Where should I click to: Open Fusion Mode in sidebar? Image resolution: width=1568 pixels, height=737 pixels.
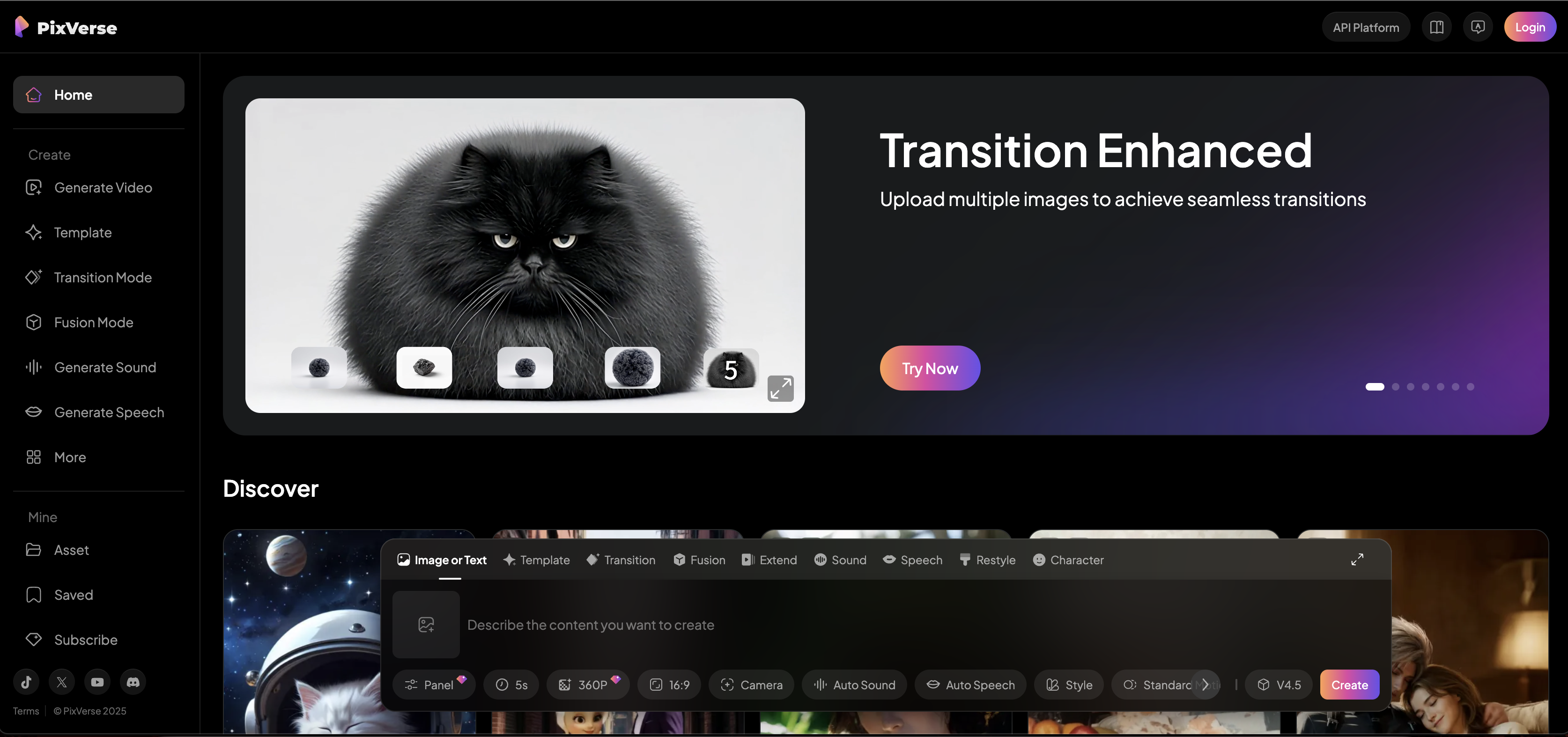pos(99,323)
